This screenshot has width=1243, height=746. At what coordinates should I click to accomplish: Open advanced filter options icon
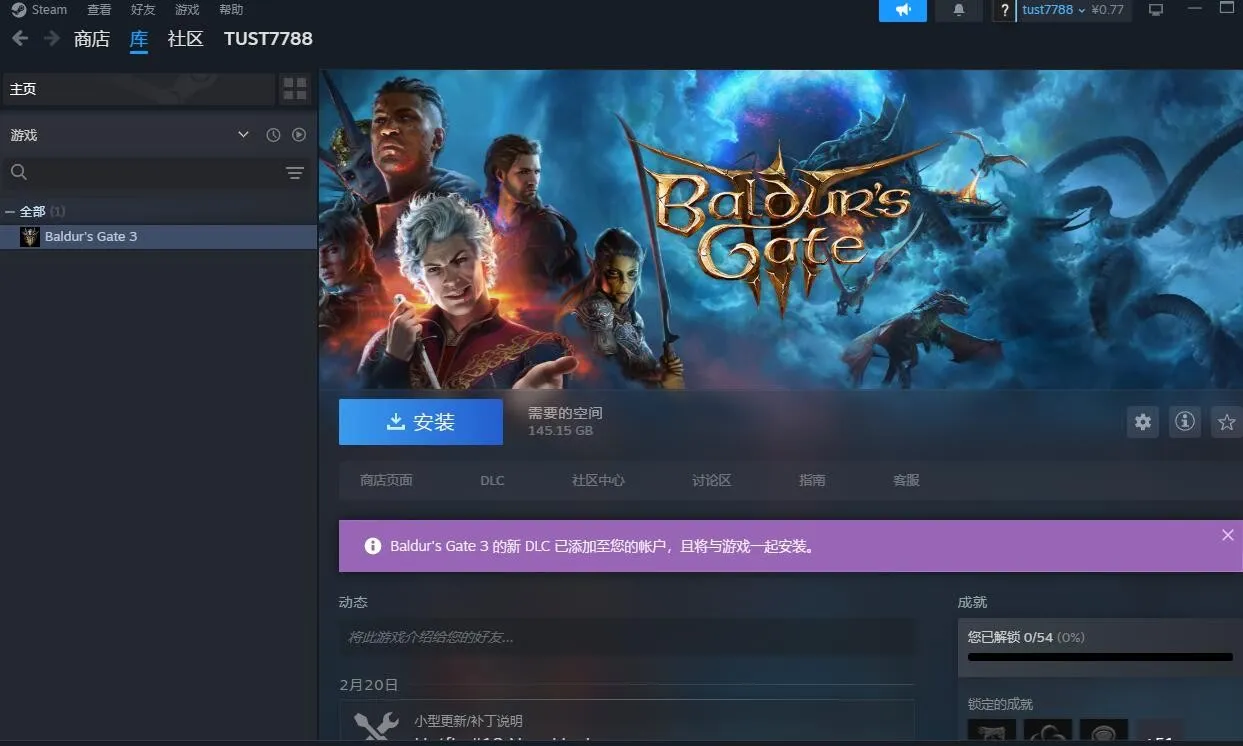pos(295,173)
